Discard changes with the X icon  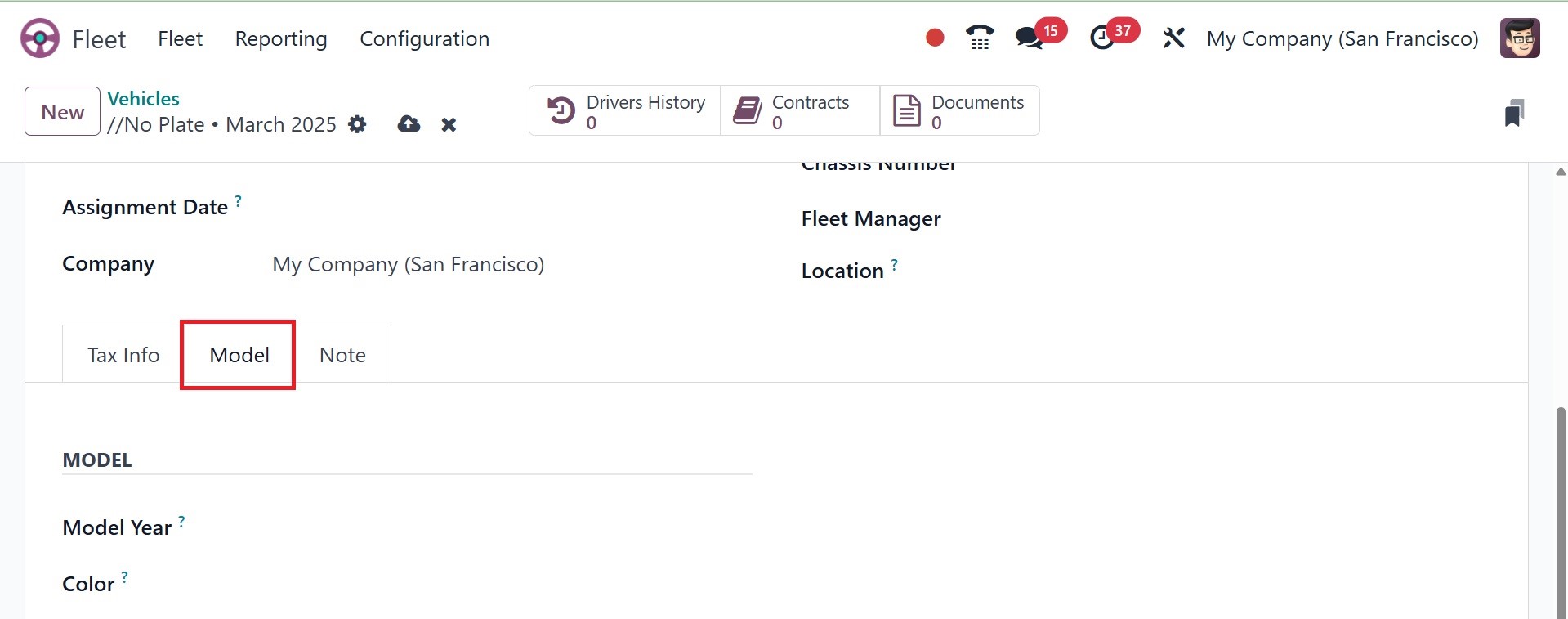click(449, 125)
